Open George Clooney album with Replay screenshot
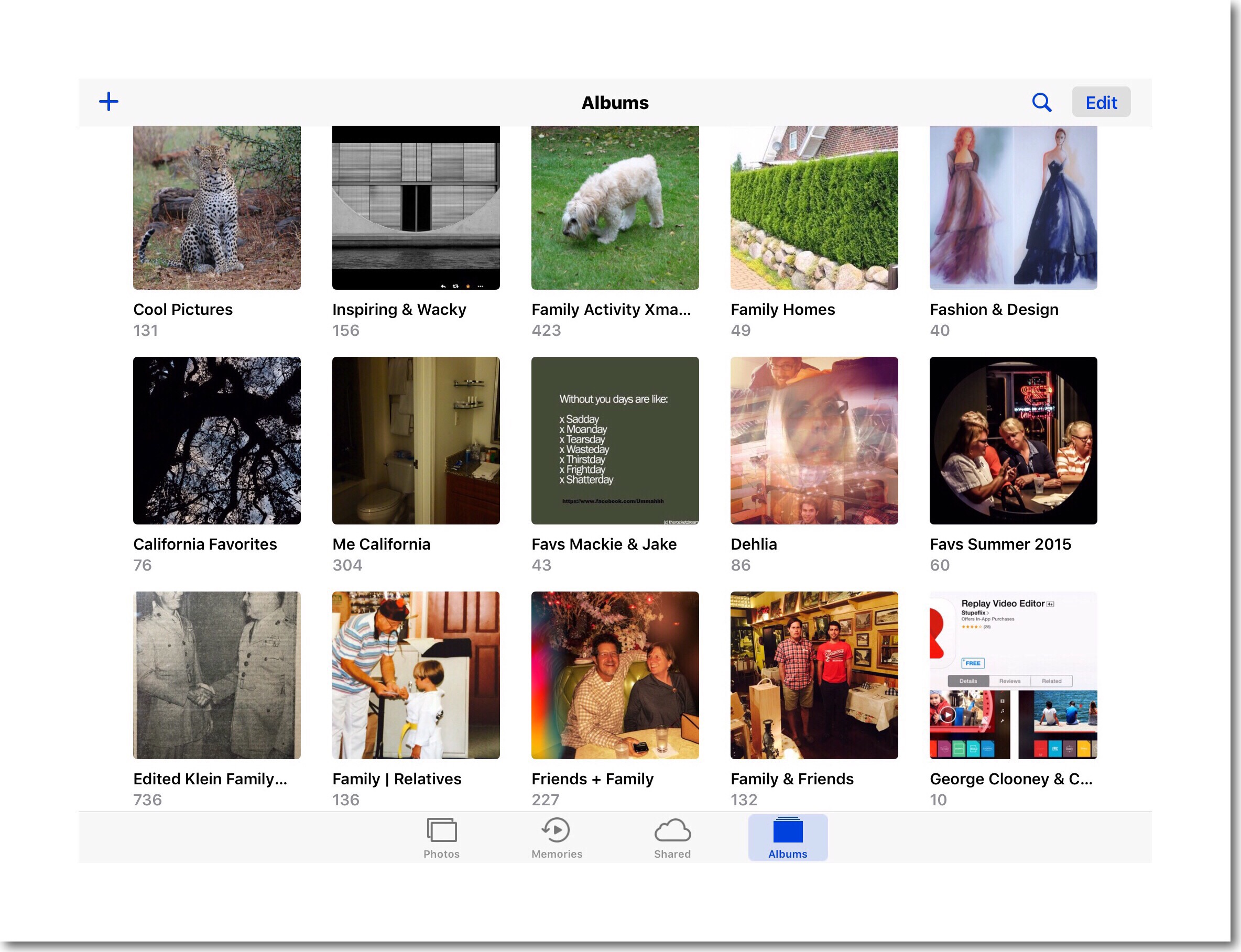 [x=1013, y=675]
